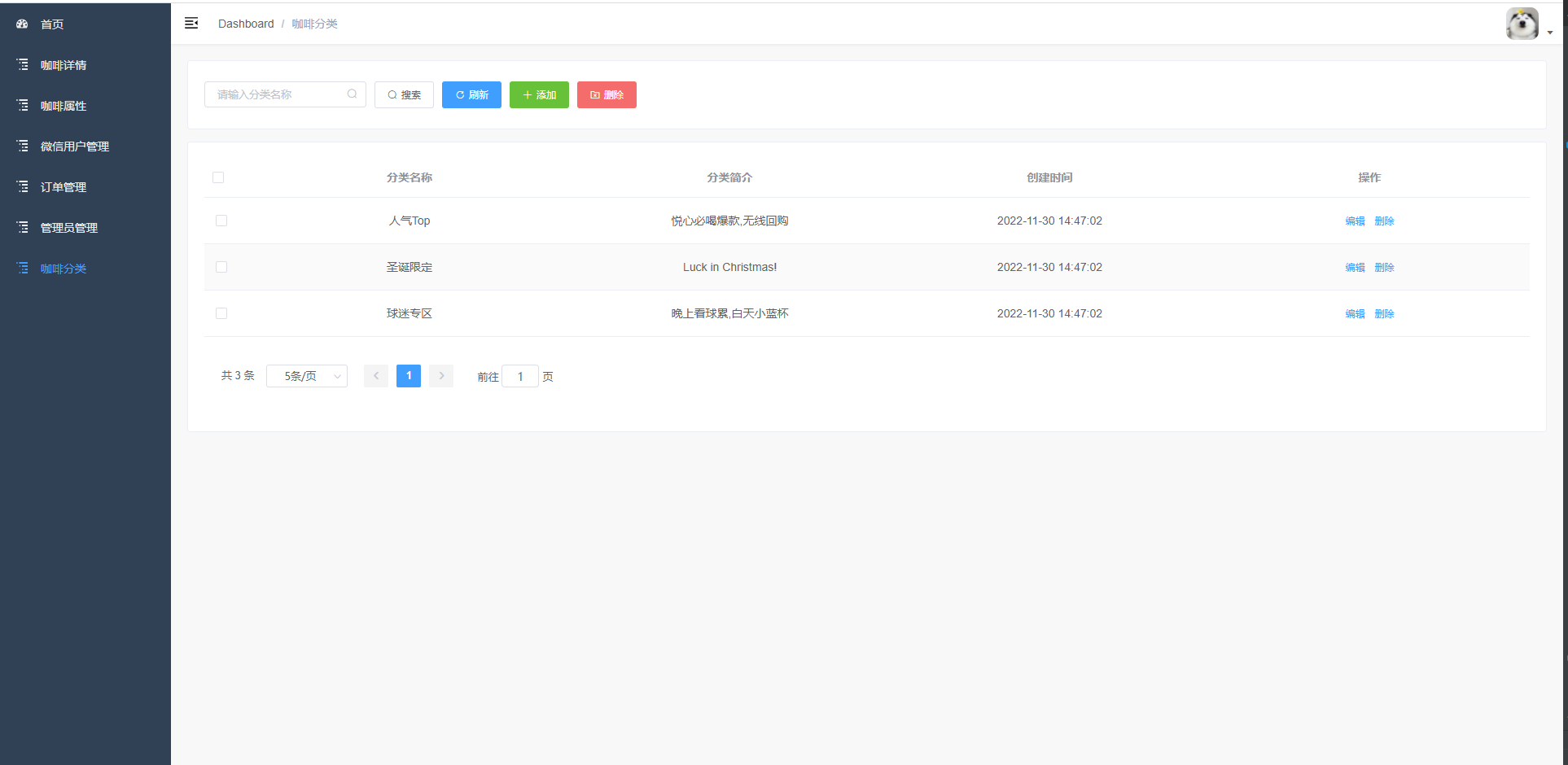
Task: Check the row checkbox for 圣诞限定
Action: 221,267
